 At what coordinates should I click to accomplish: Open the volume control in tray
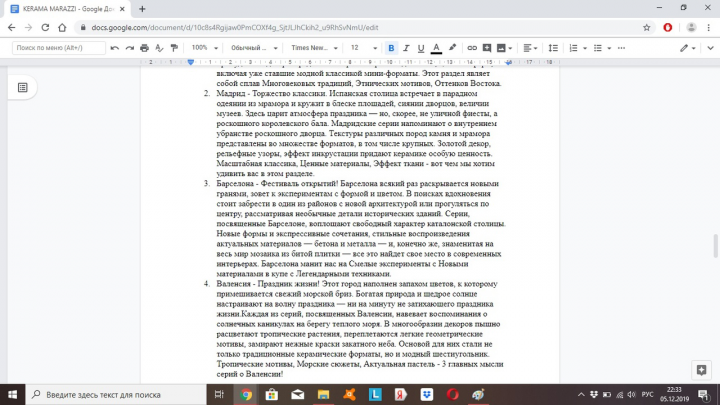pyautogui.click(x=632, y=394)
